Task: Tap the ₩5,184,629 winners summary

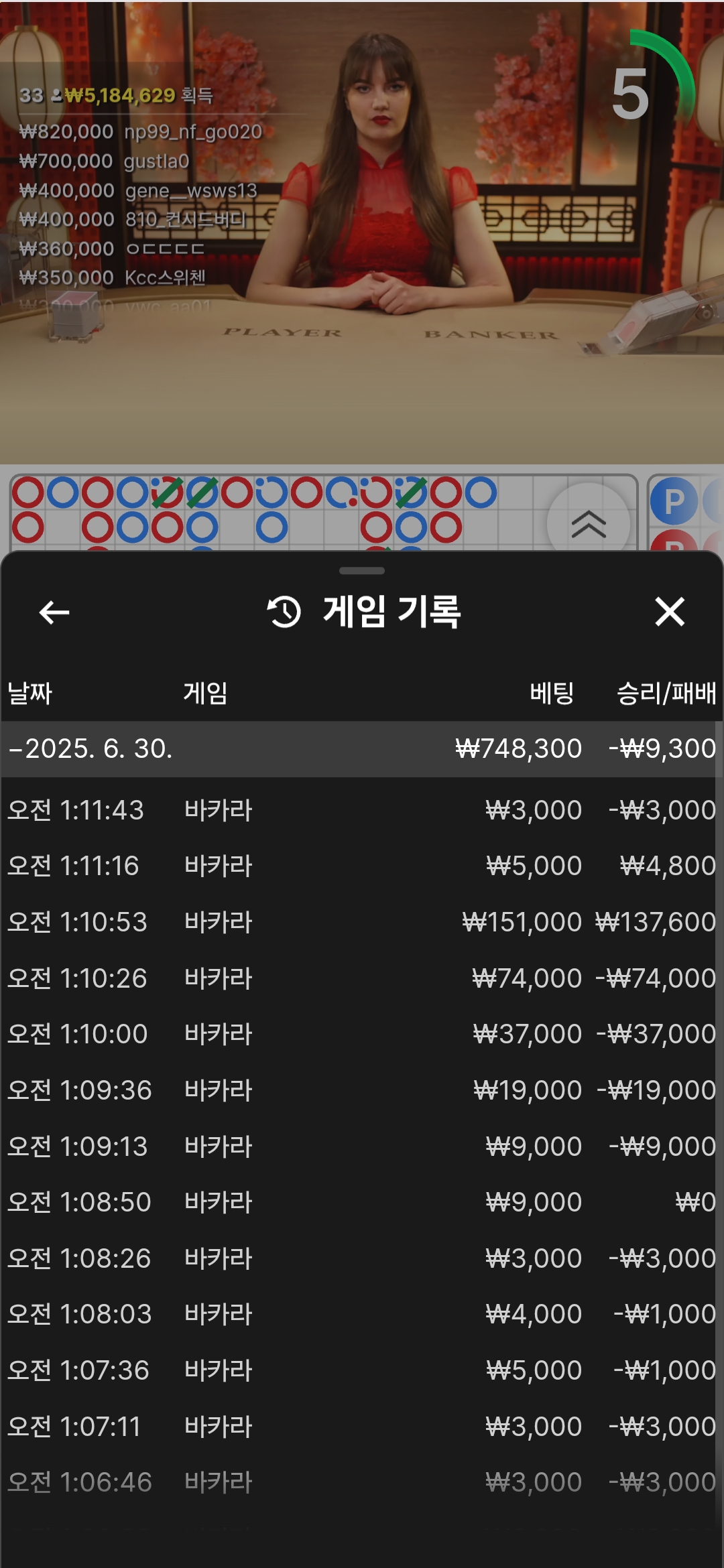Action: 116,95
